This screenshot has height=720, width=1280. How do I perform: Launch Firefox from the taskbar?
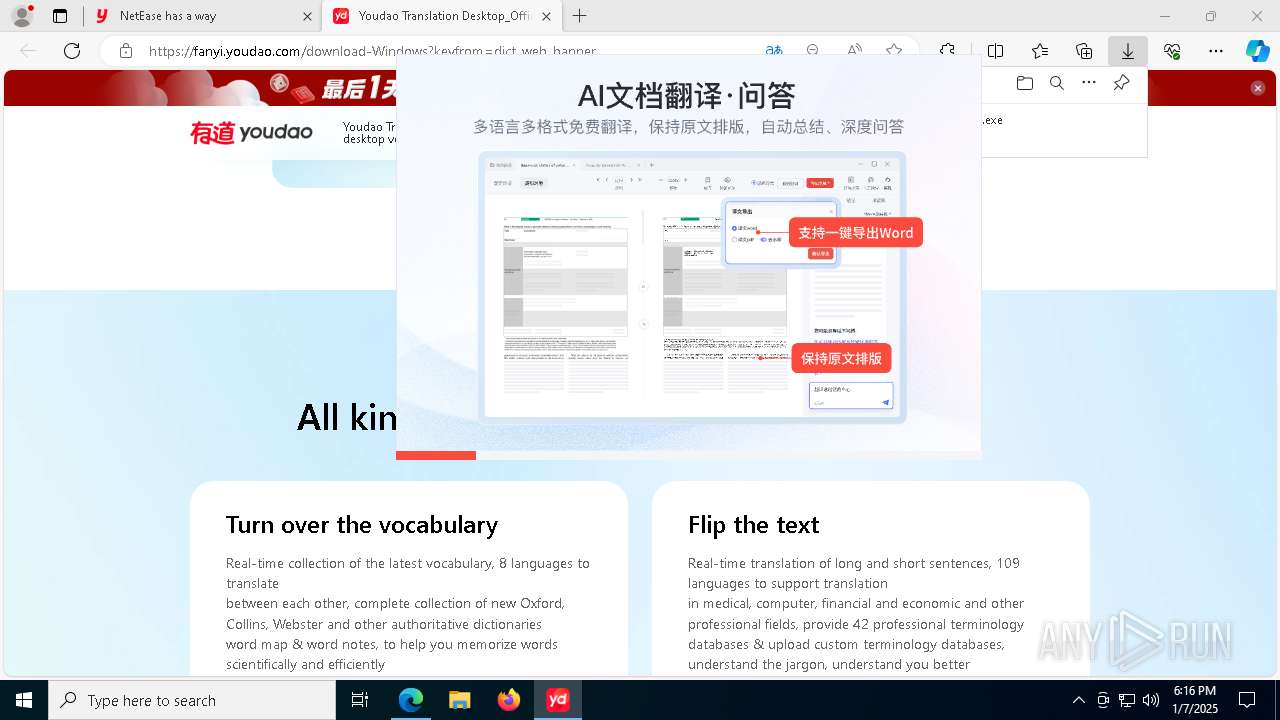(x=509, y=700)
